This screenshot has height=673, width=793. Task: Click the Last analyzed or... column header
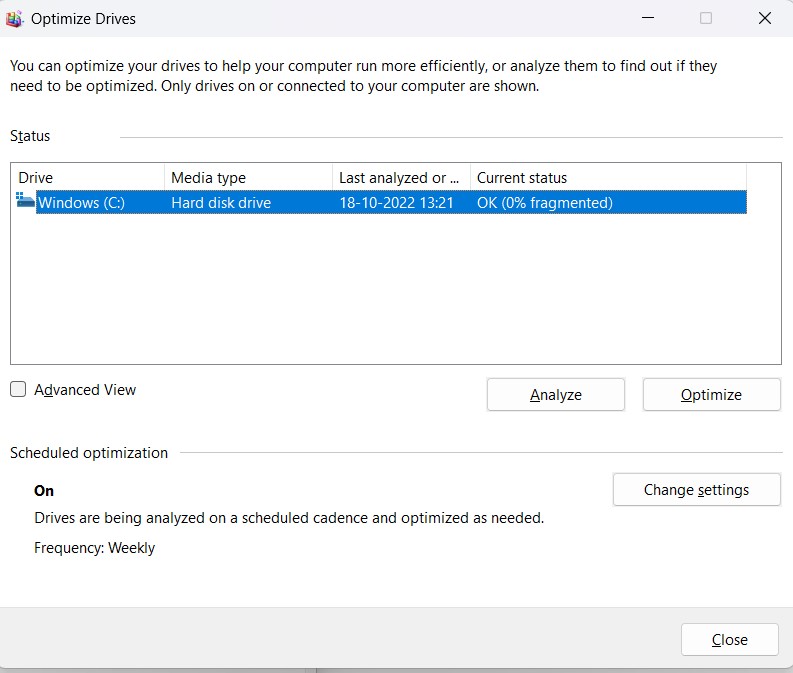402,177
